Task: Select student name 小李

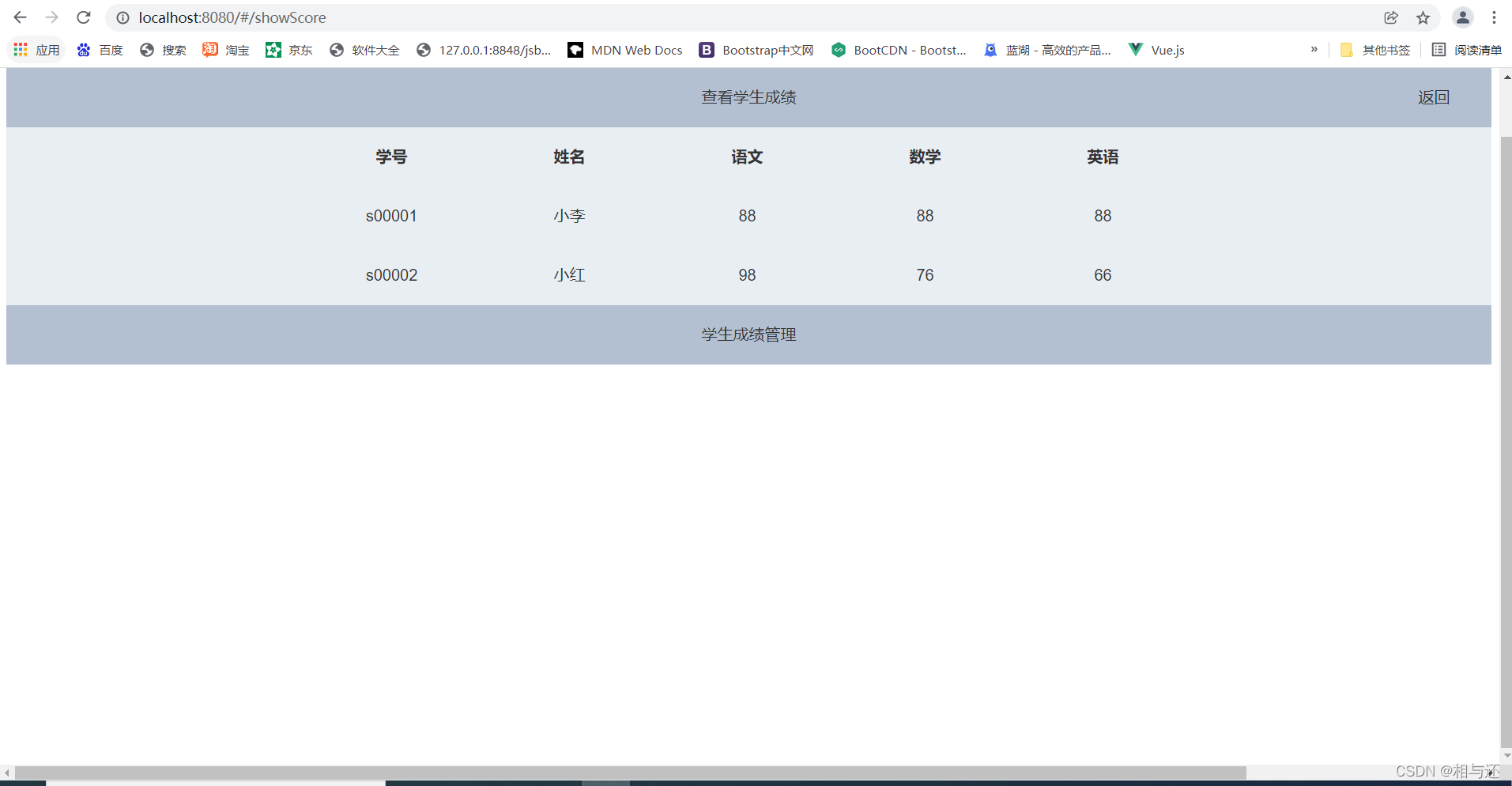Action: pos(569,216)
